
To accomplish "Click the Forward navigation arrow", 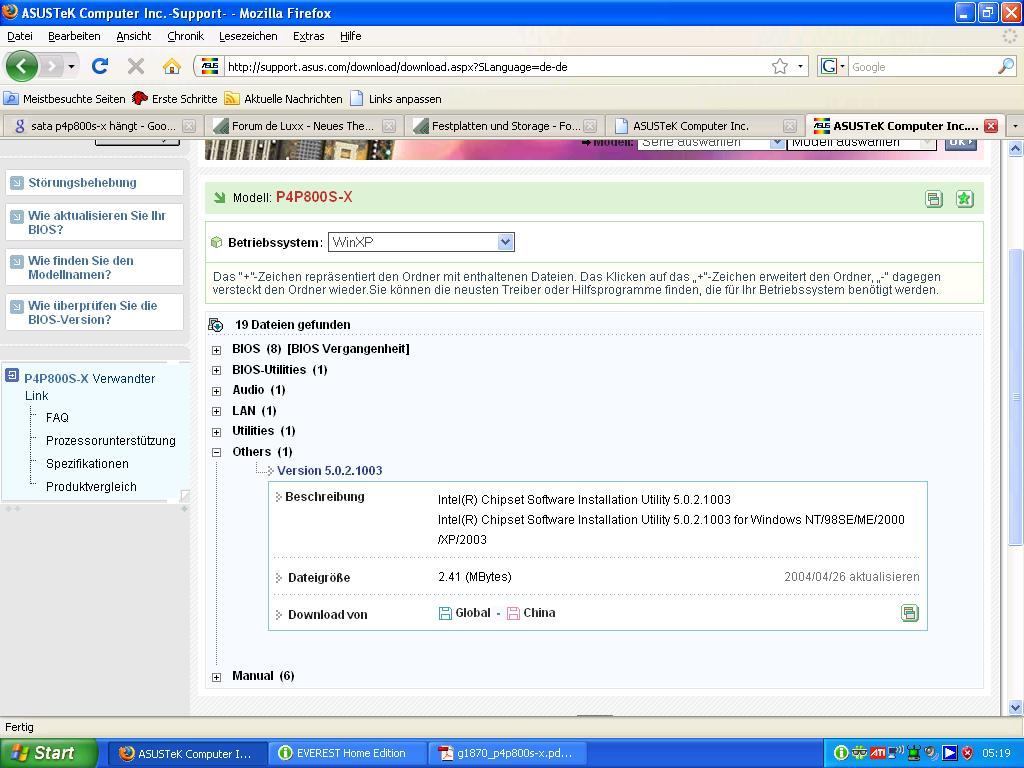I will (x=52, y=66).
